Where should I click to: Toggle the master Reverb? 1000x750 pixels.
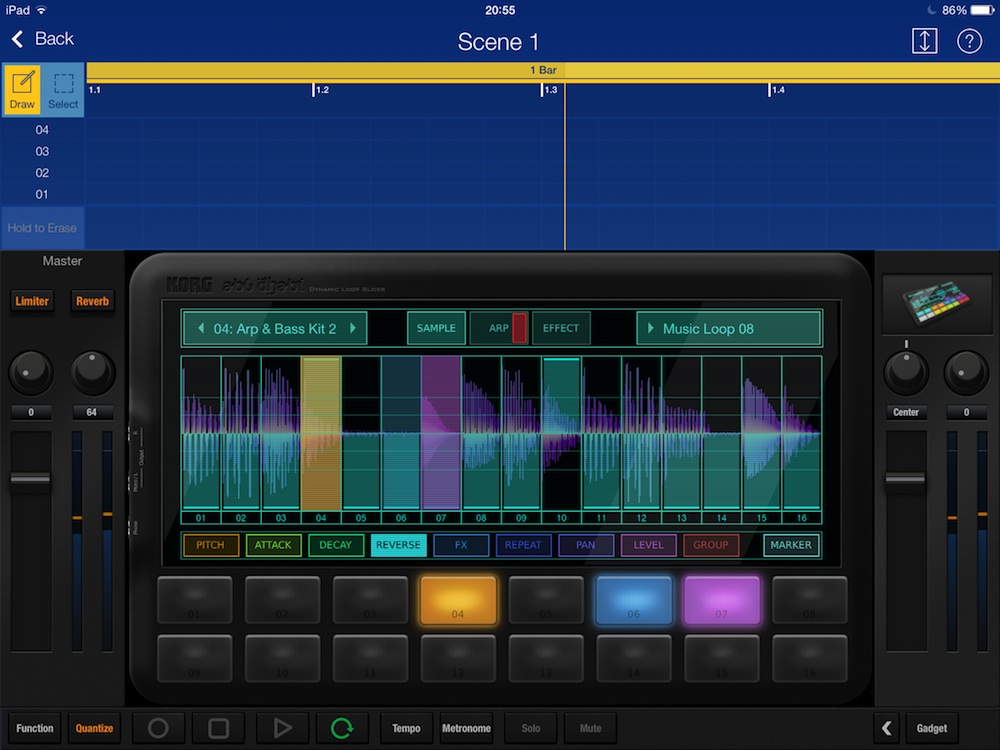(x=92, y=301)
